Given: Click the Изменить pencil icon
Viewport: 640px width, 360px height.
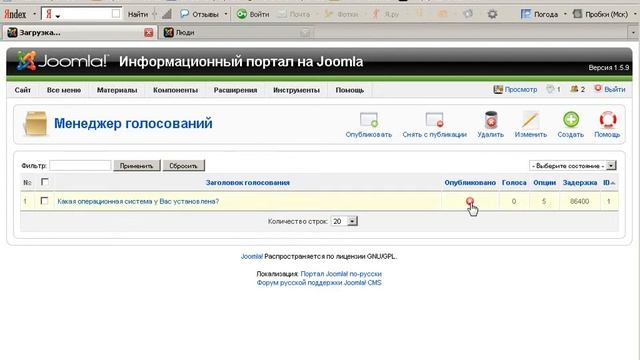Looking at the screenshot, I should tap(530, 120).
